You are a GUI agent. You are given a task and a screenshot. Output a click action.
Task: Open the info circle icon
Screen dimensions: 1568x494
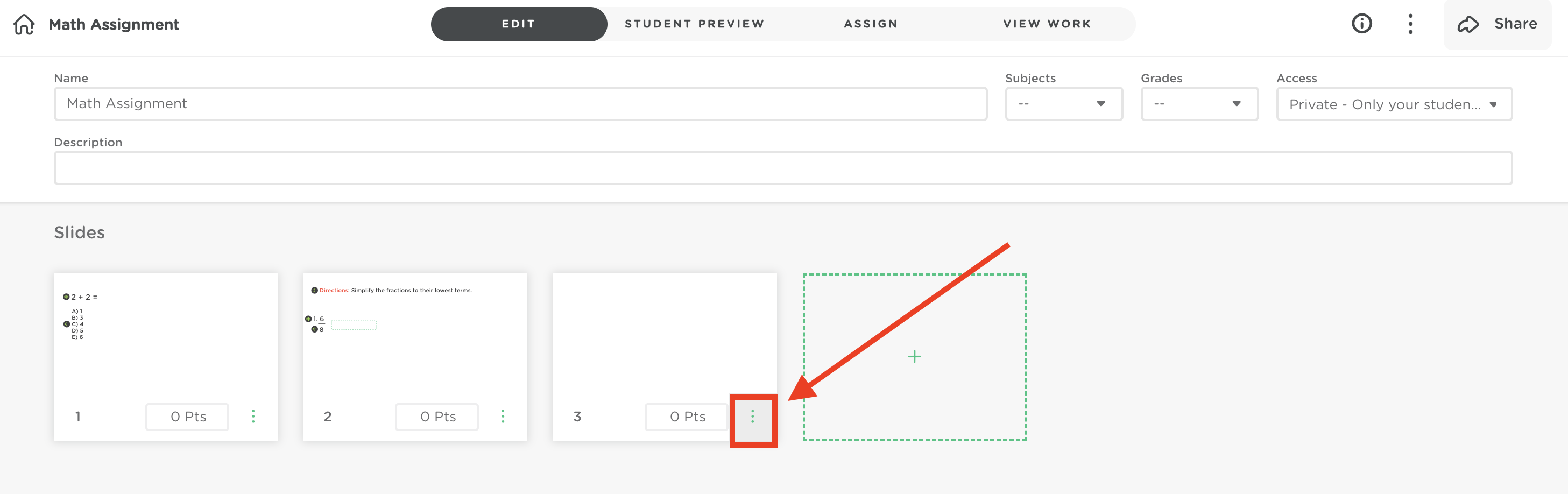click(1362, 24)
